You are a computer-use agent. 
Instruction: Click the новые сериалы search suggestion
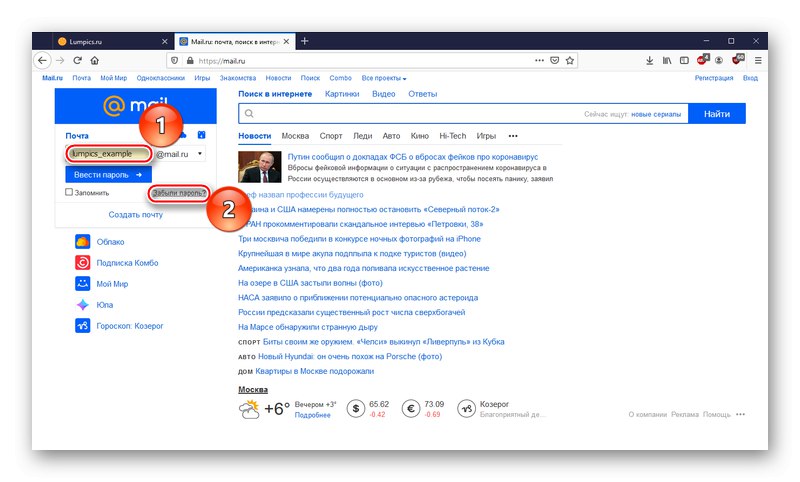pyautogui.click(x=656, y=114)
